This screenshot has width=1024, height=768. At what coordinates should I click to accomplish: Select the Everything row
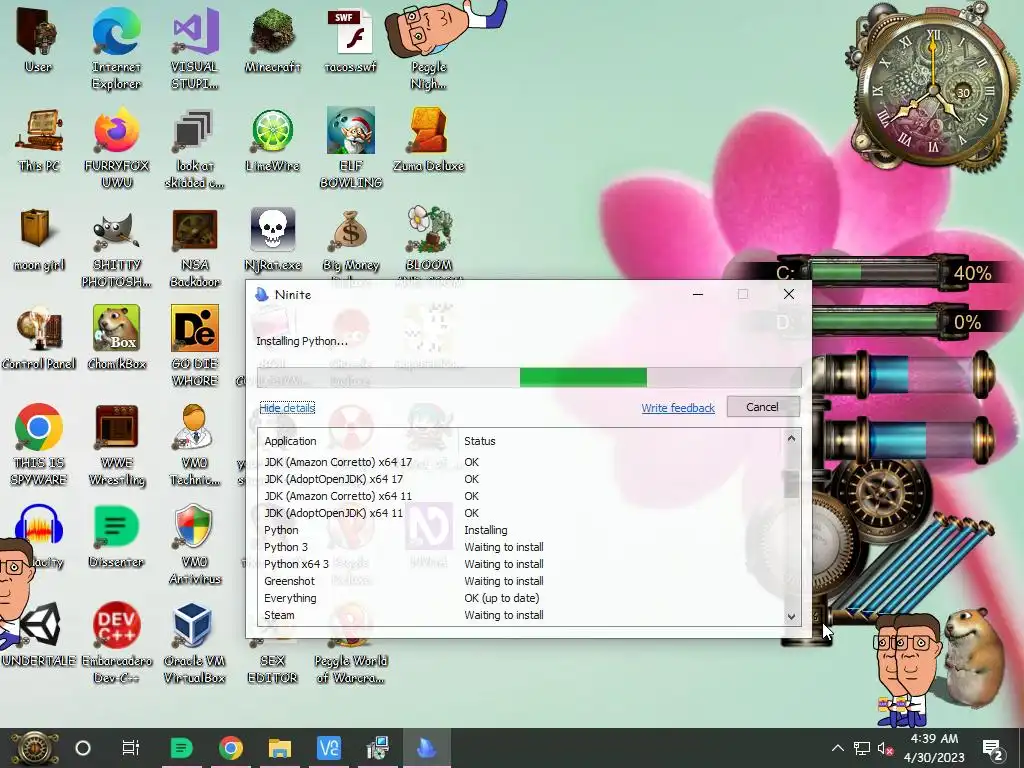(x=522, y=598)
